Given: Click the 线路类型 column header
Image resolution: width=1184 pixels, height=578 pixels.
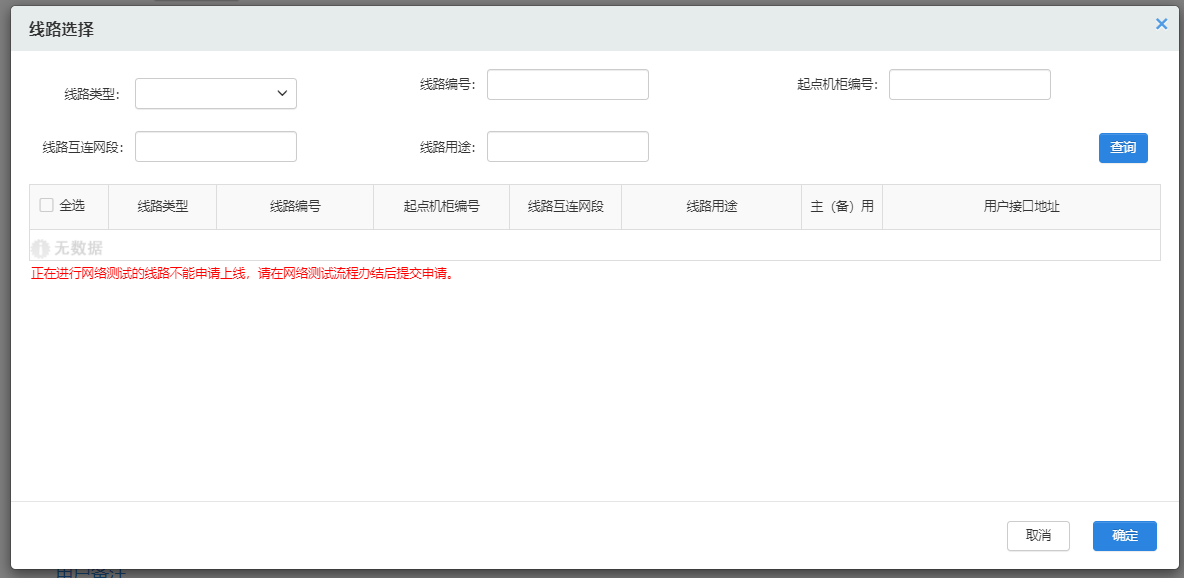Looking at the screenshot, I should click(x=162, y=206).
